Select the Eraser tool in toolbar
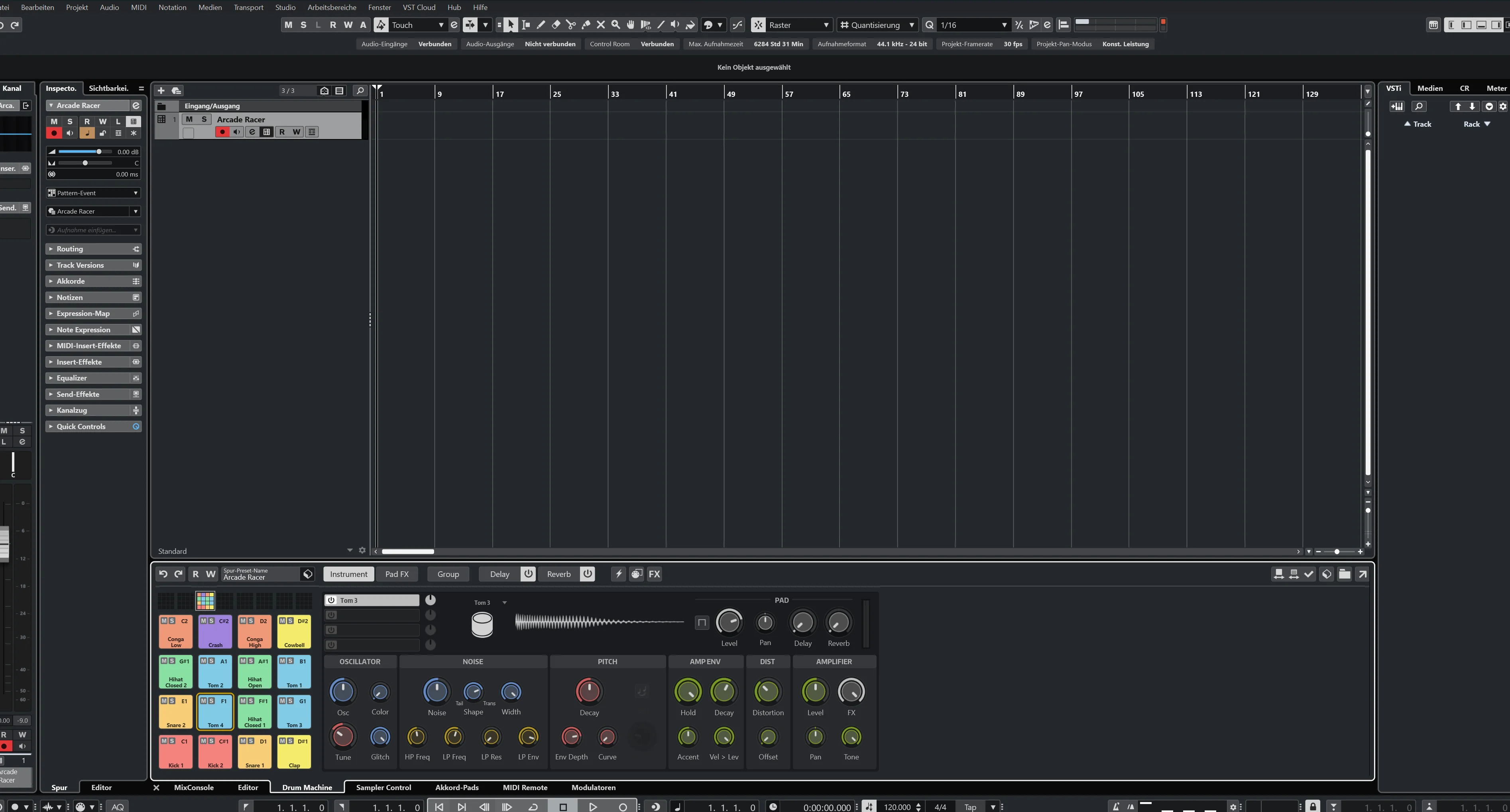 coord(556,25)
